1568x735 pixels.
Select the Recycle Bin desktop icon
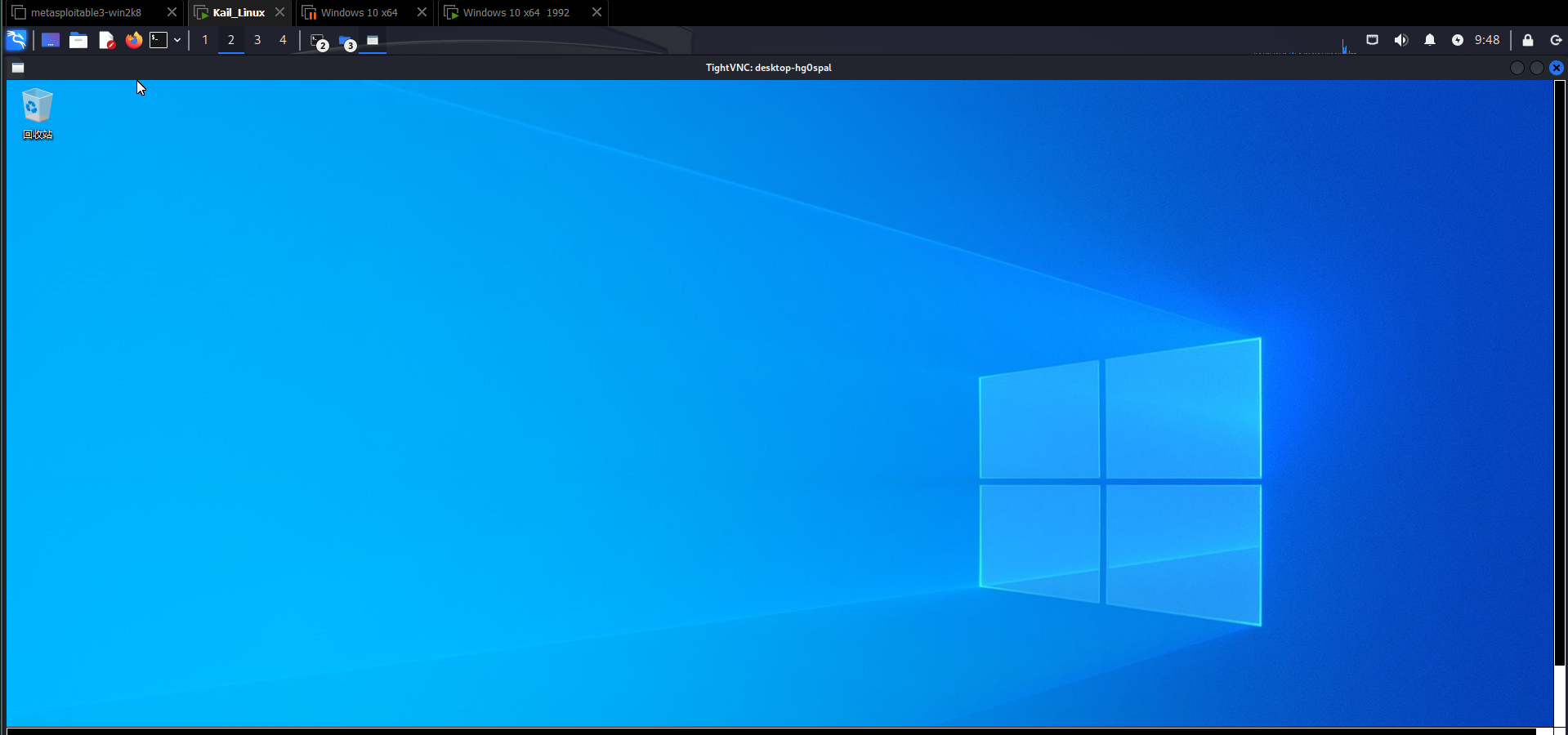(38, 114)
